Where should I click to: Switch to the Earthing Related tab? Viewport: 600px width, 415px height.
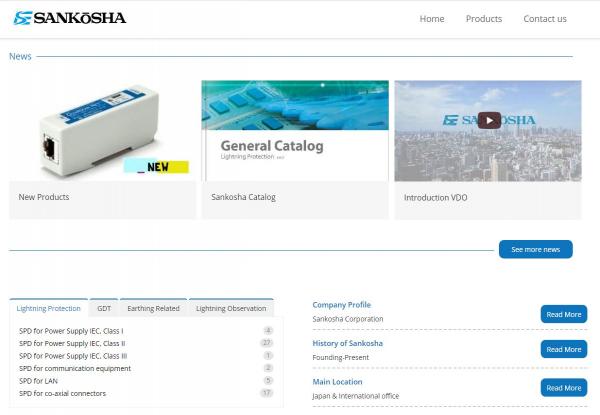tap(153, 308)
